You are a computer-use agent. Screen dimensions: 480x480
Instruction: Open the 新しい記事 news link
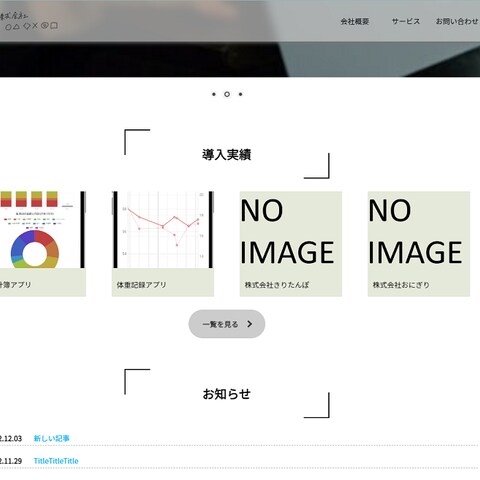(51, 438)
